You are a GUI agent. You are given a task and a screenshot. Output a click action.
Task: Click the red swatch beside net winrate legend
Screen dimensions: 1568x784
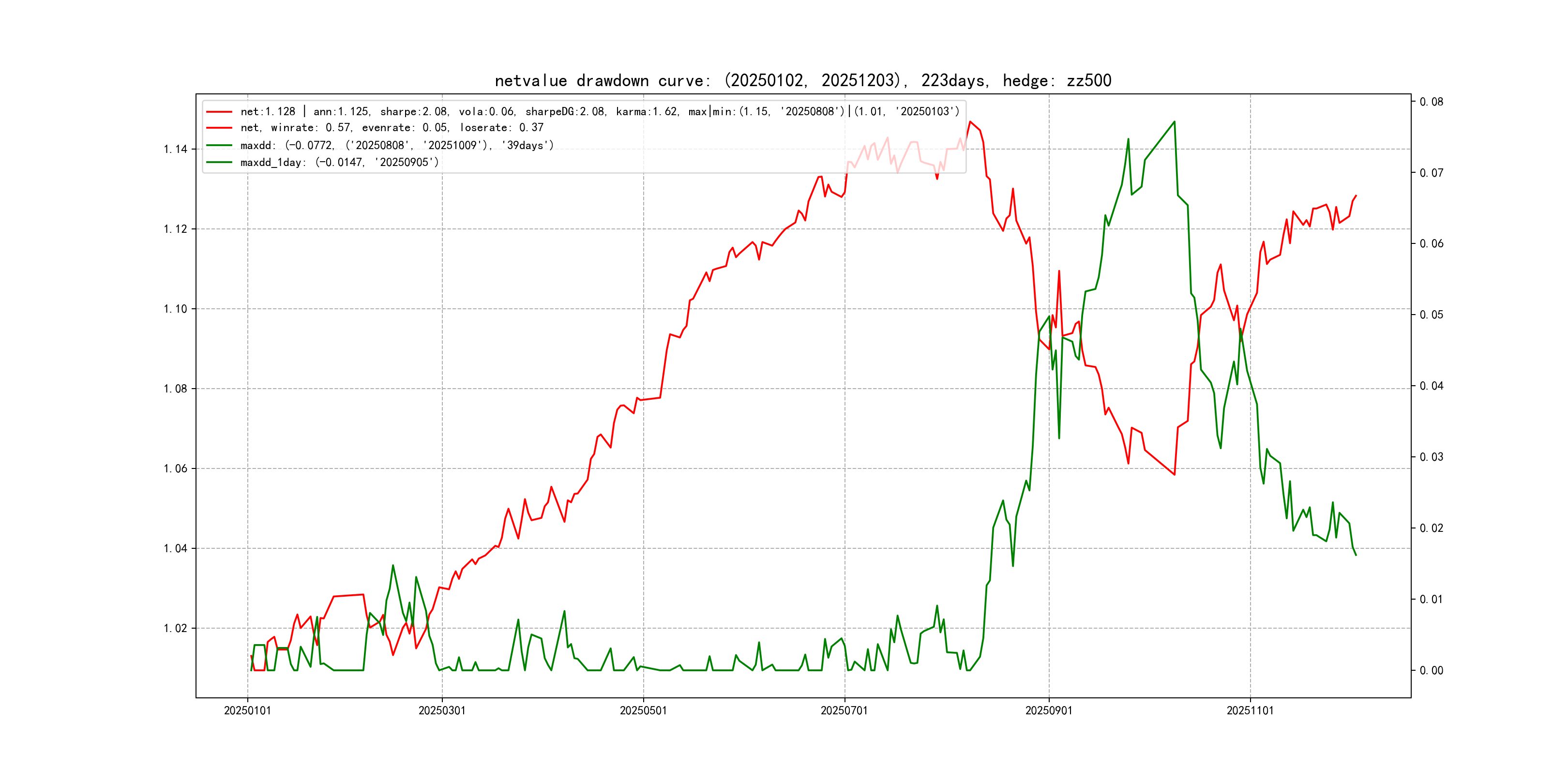click(x=219, y=128)
